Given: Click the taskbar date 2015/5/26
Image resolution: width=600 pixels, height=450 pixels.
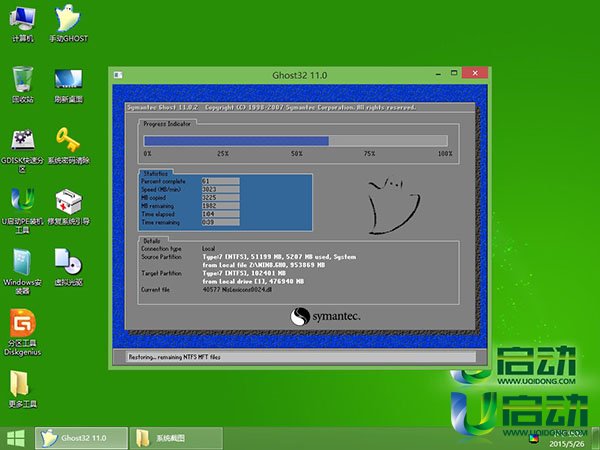Looking at the screenshot, I should click(x=567, y=444).
